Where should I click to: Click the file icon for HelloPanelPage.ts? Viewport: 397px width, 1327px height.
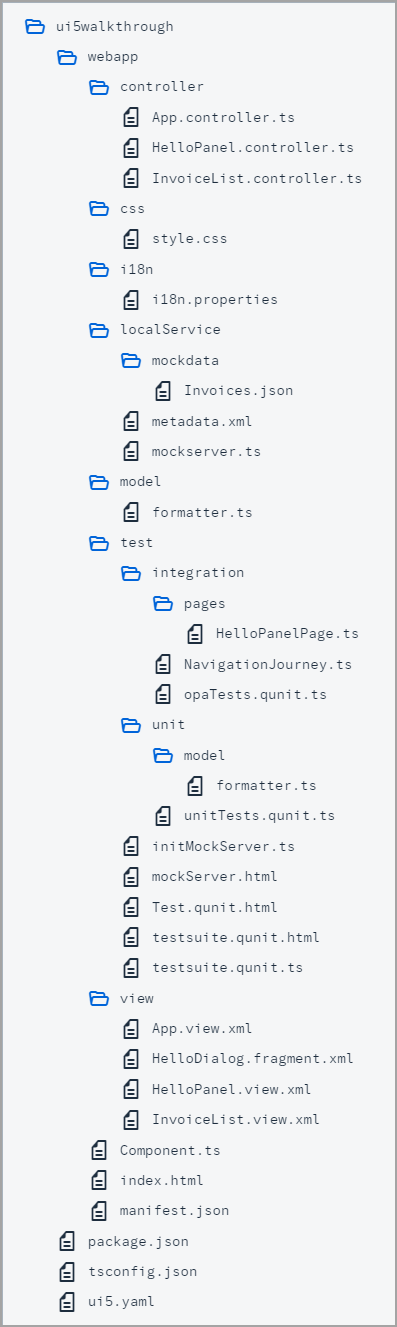195,633
